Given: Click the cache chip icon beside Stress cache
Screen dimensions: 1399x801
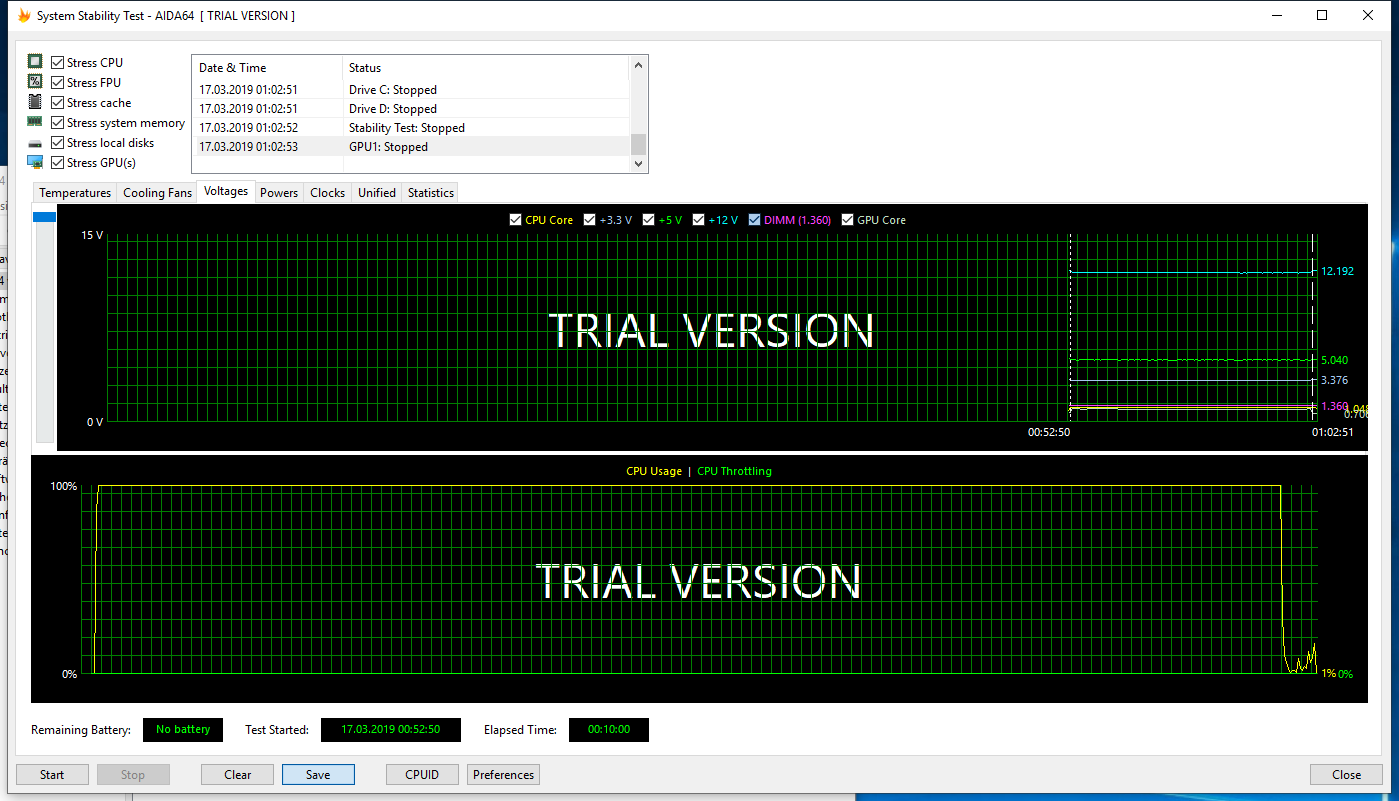Looking at the screenshot, I should coord(35,102).
